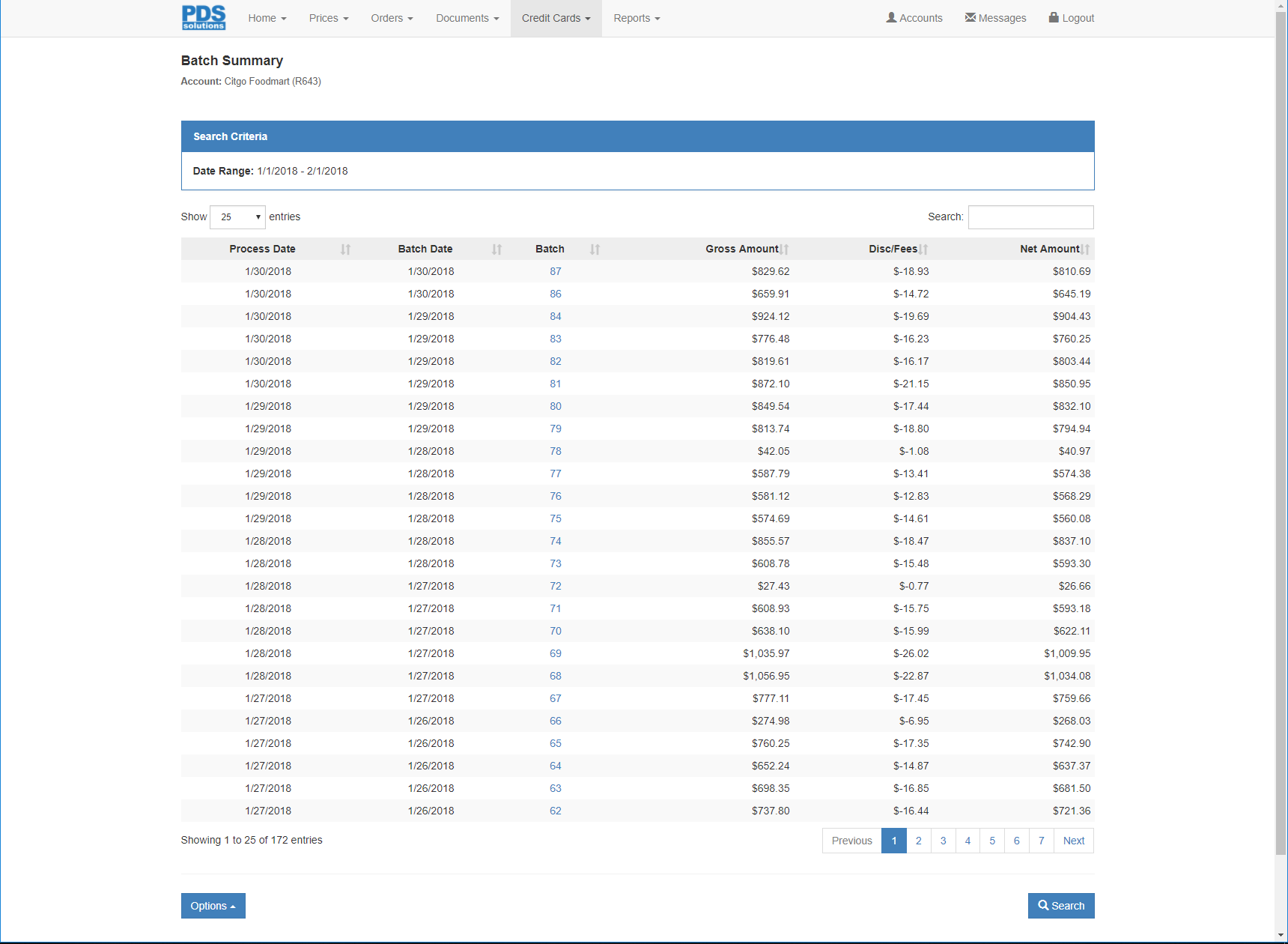Screen dimensions: 1288x944
Task: Open Accounts from the top bar
Action: coord(914,18)
